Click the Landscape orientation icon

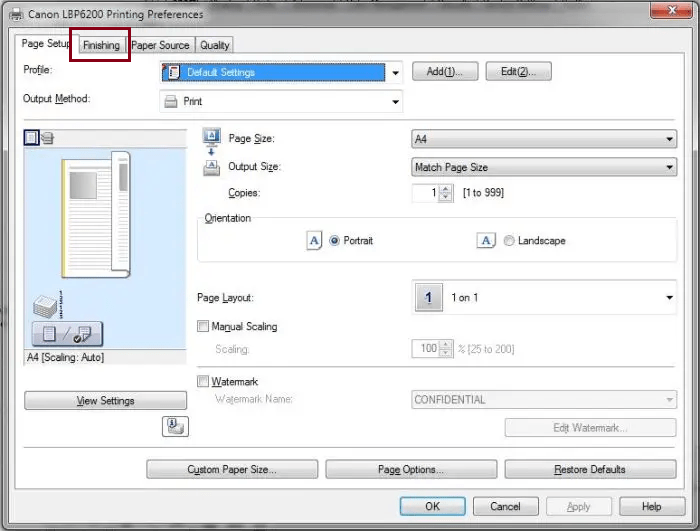(x=486, y=241)
